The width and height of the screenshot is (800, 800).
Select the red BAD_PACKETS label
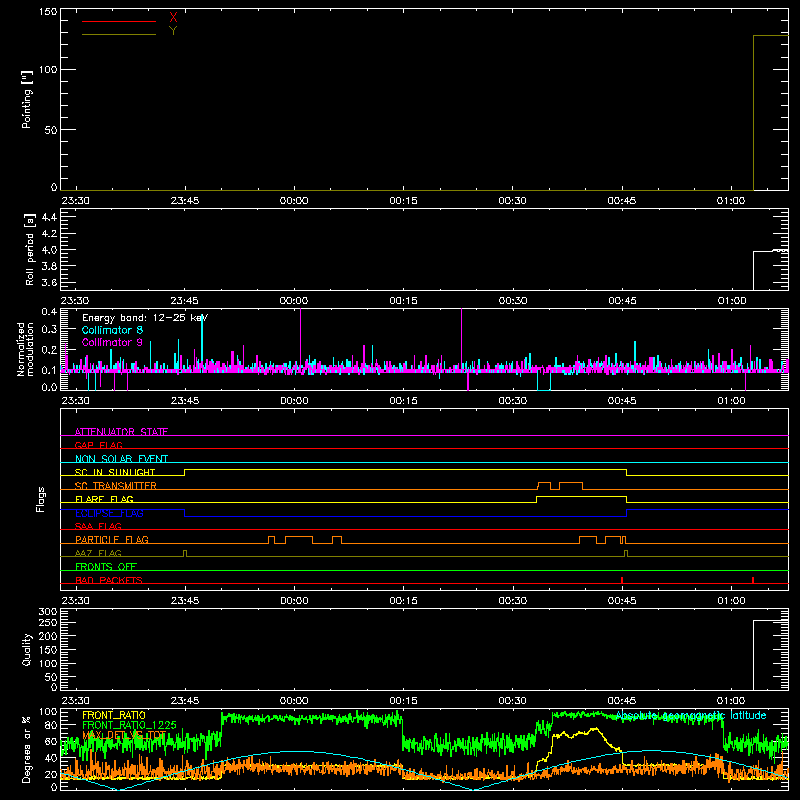(x=109, y=580)
